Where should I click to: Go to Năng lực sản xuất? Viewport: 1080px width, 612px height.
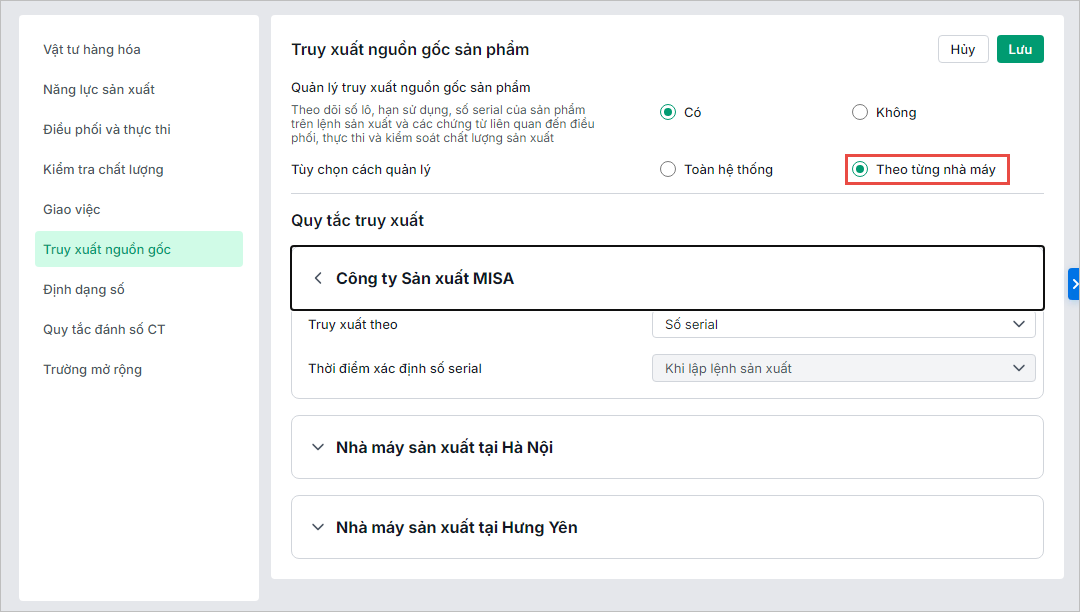click(x=99, y=90)
